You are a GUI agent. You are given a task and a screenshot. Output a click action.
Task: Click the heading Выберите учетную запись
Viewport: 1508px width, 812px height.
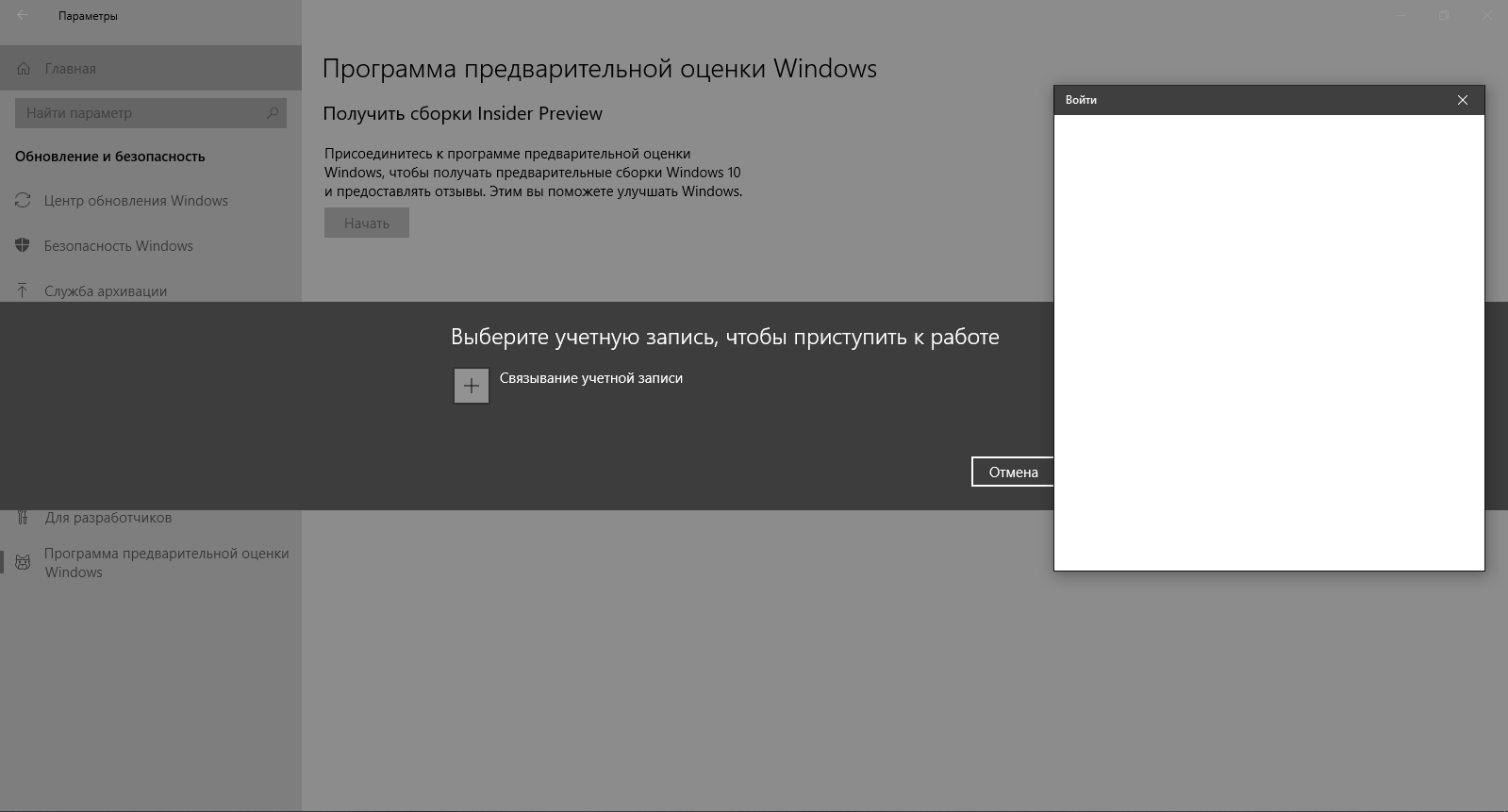pyautogui.click(x=724, y=337)
